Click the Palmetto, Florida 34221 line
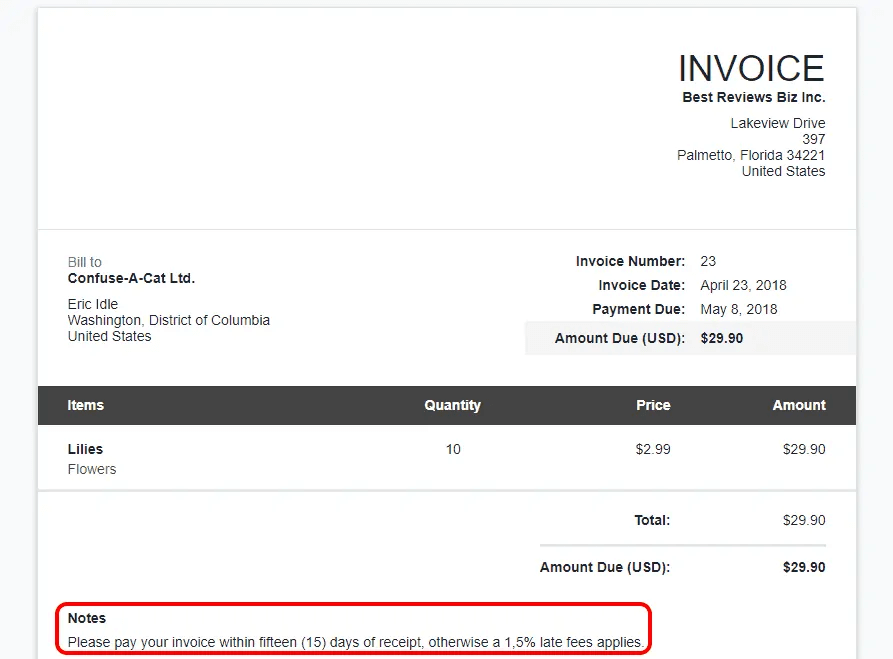The image size is (893, 659). tap(750, 155)
